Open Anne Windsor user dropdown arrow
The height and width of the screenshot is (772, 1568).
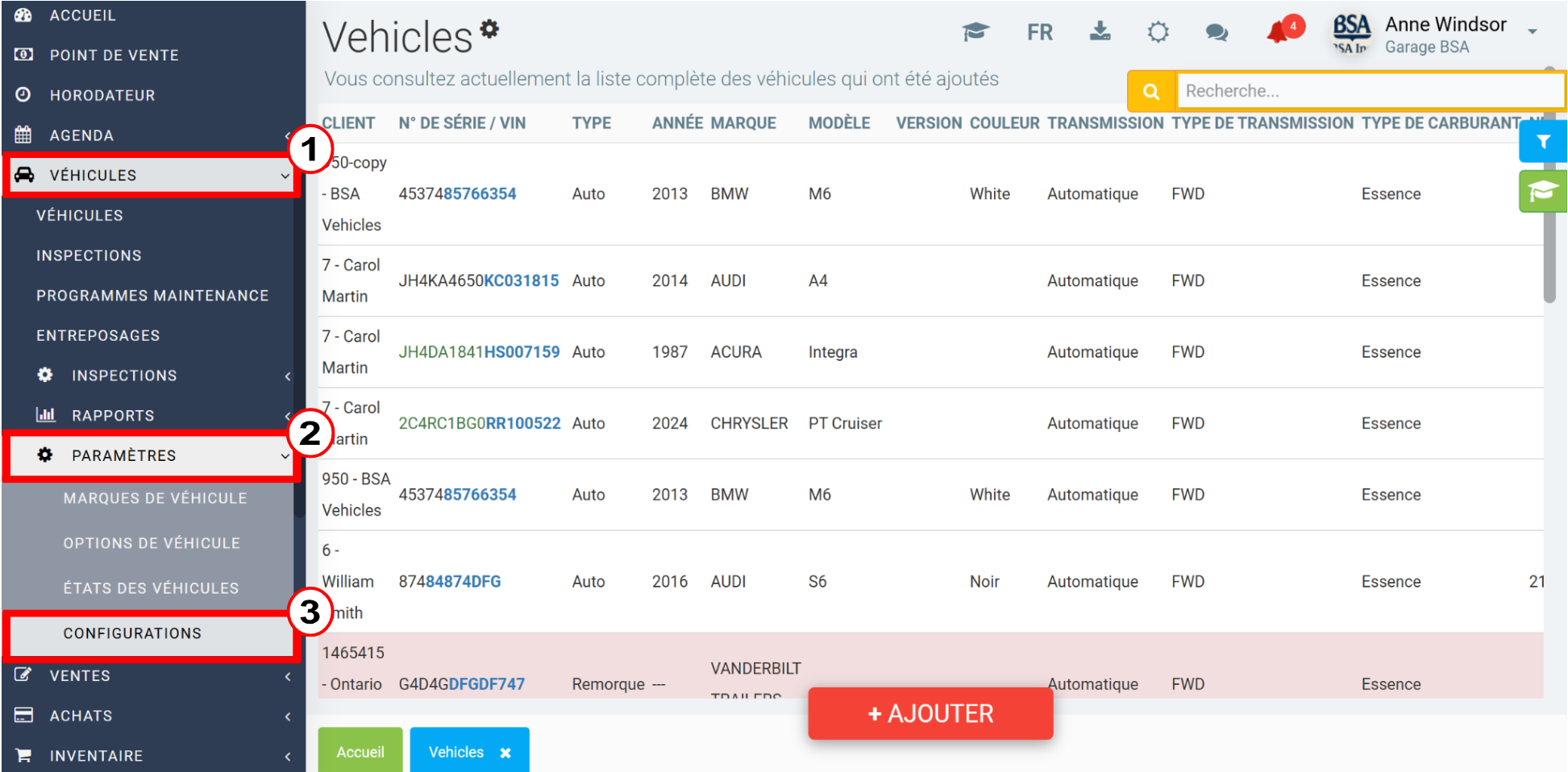coord(1532,32)
